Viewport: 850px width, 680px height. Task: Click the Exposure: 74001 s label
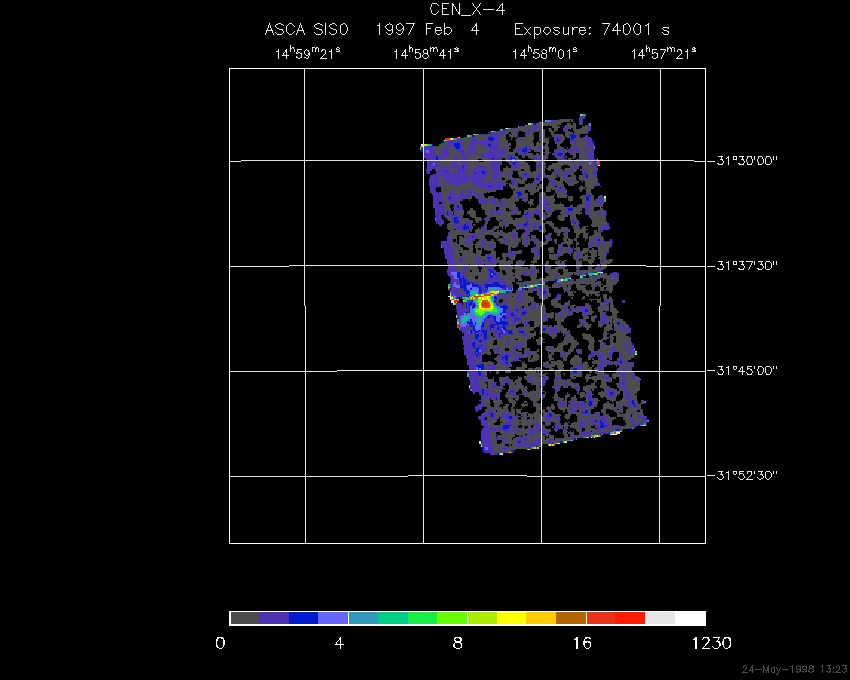(592, 30)
